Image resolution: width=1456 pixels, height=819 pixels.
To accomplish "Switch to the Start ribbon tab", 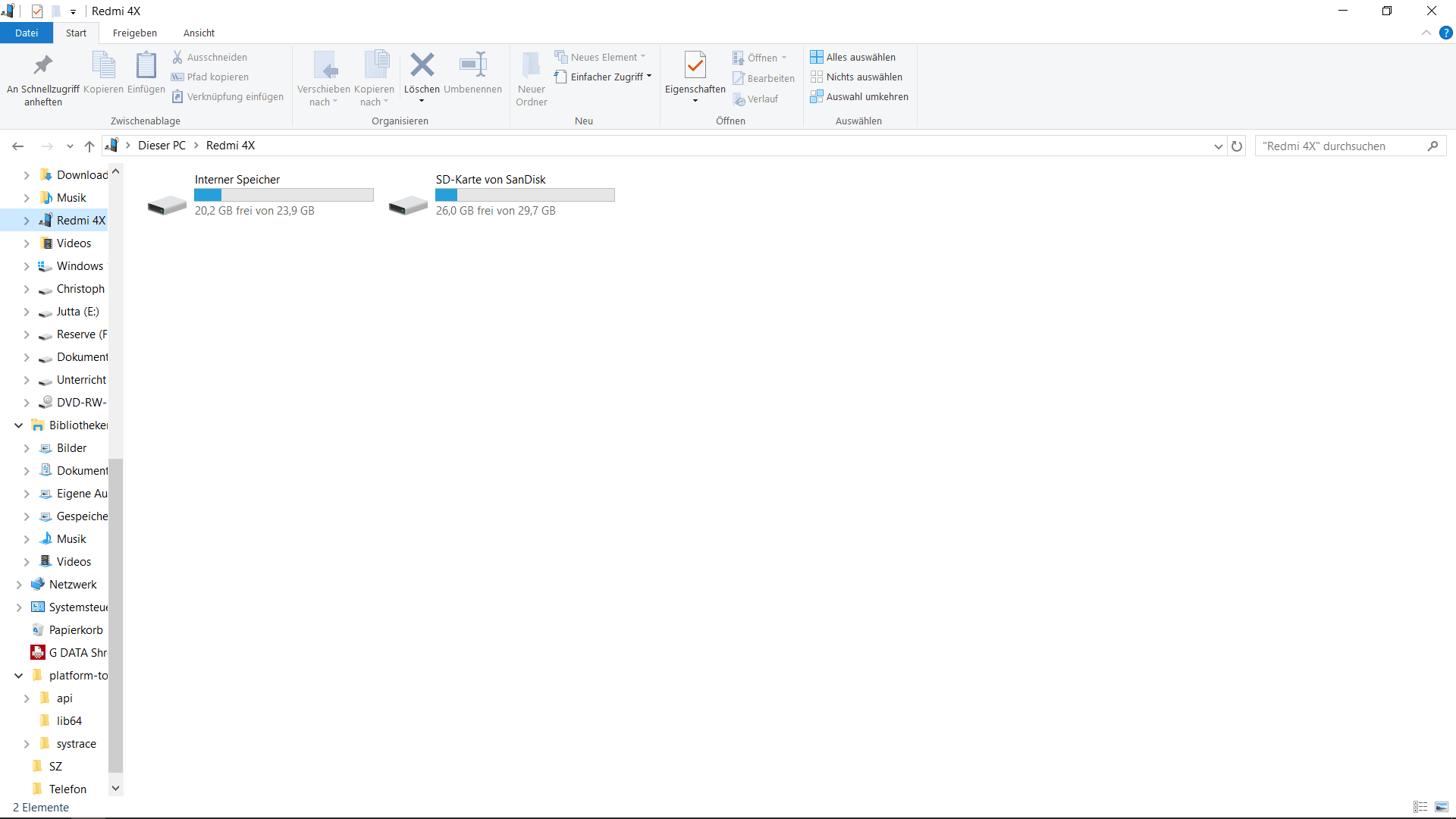I will pos(76,33).
